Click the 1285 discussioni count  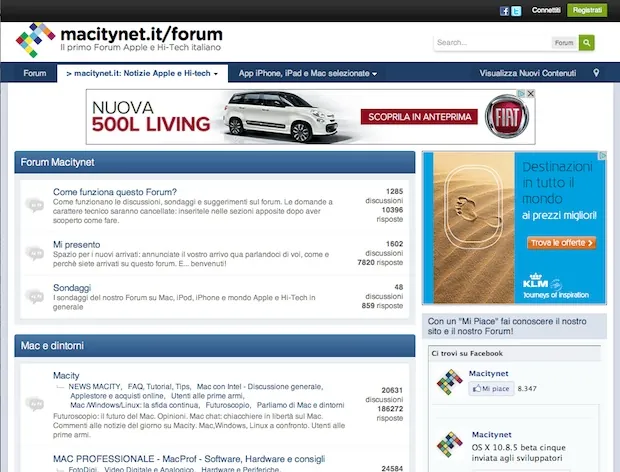point(384,196)
